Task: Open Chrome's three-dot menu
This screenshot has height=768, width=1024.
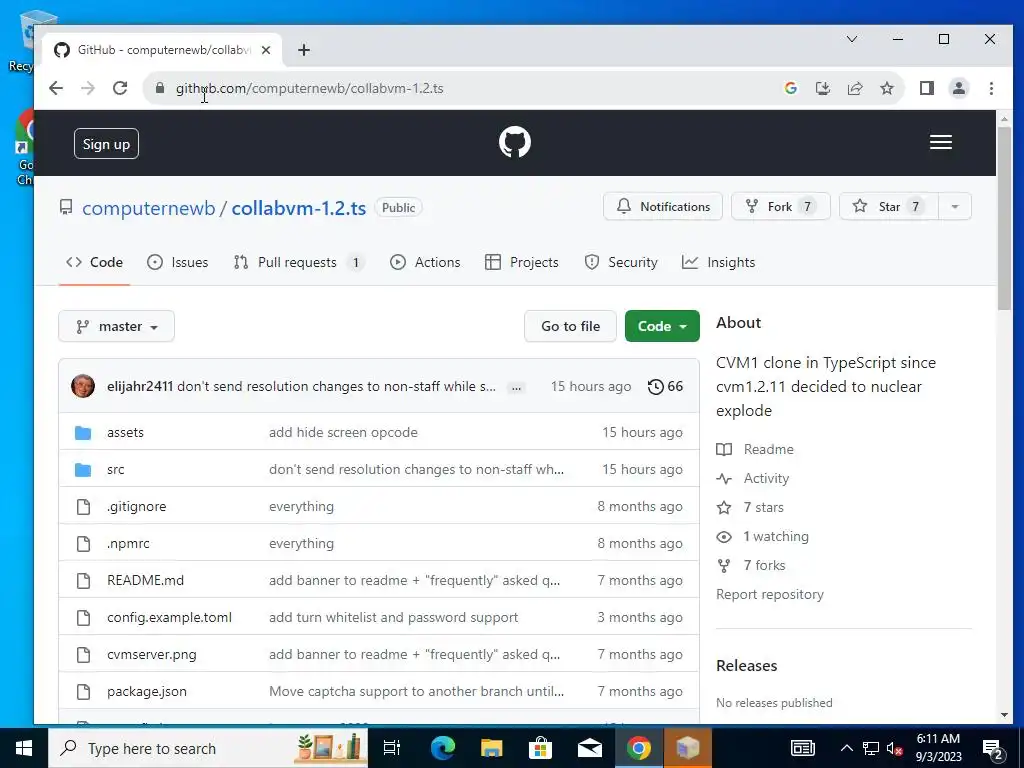Action: (991, 88)
